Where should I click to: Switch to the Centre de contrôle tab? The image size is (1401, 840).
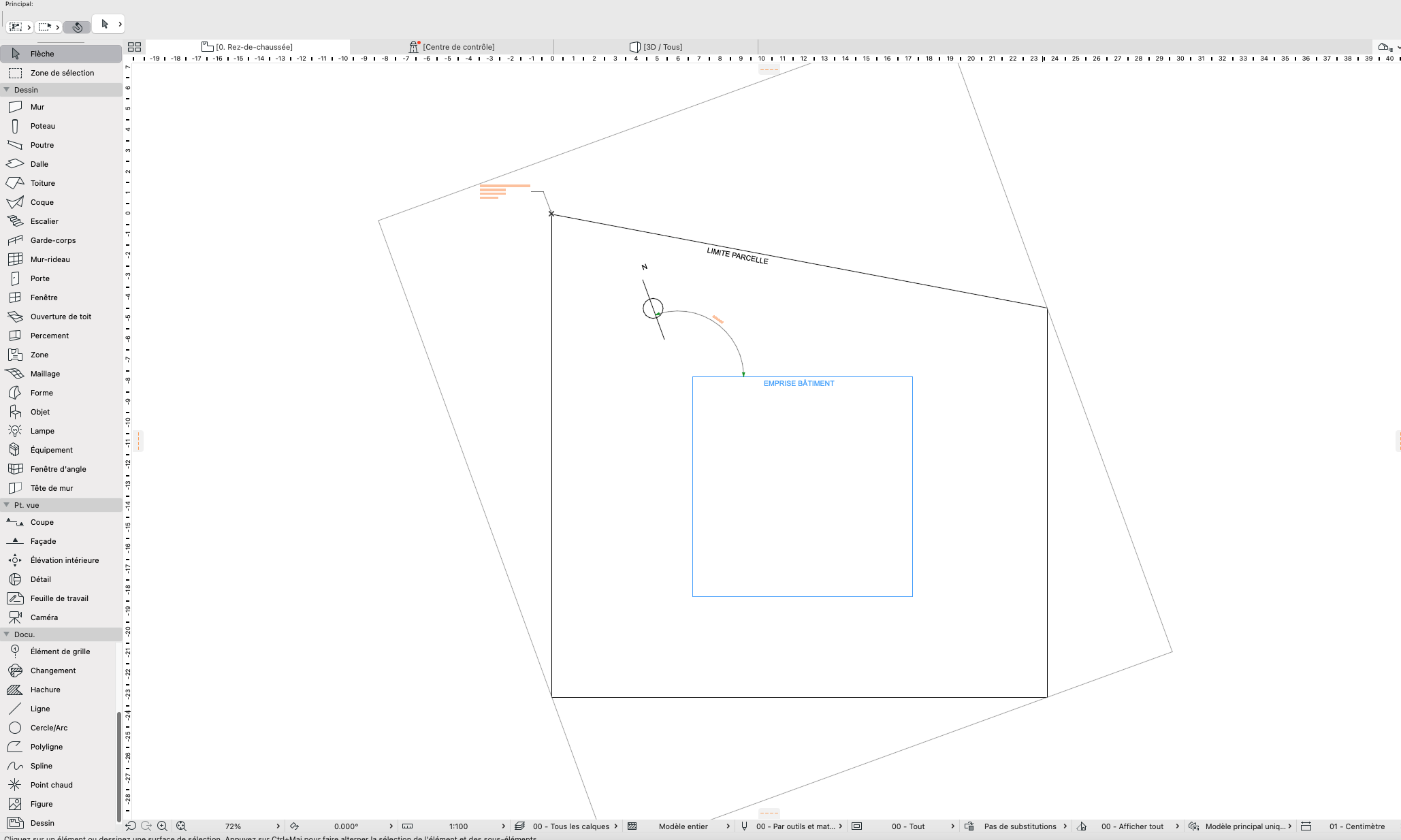coord(452,47)
